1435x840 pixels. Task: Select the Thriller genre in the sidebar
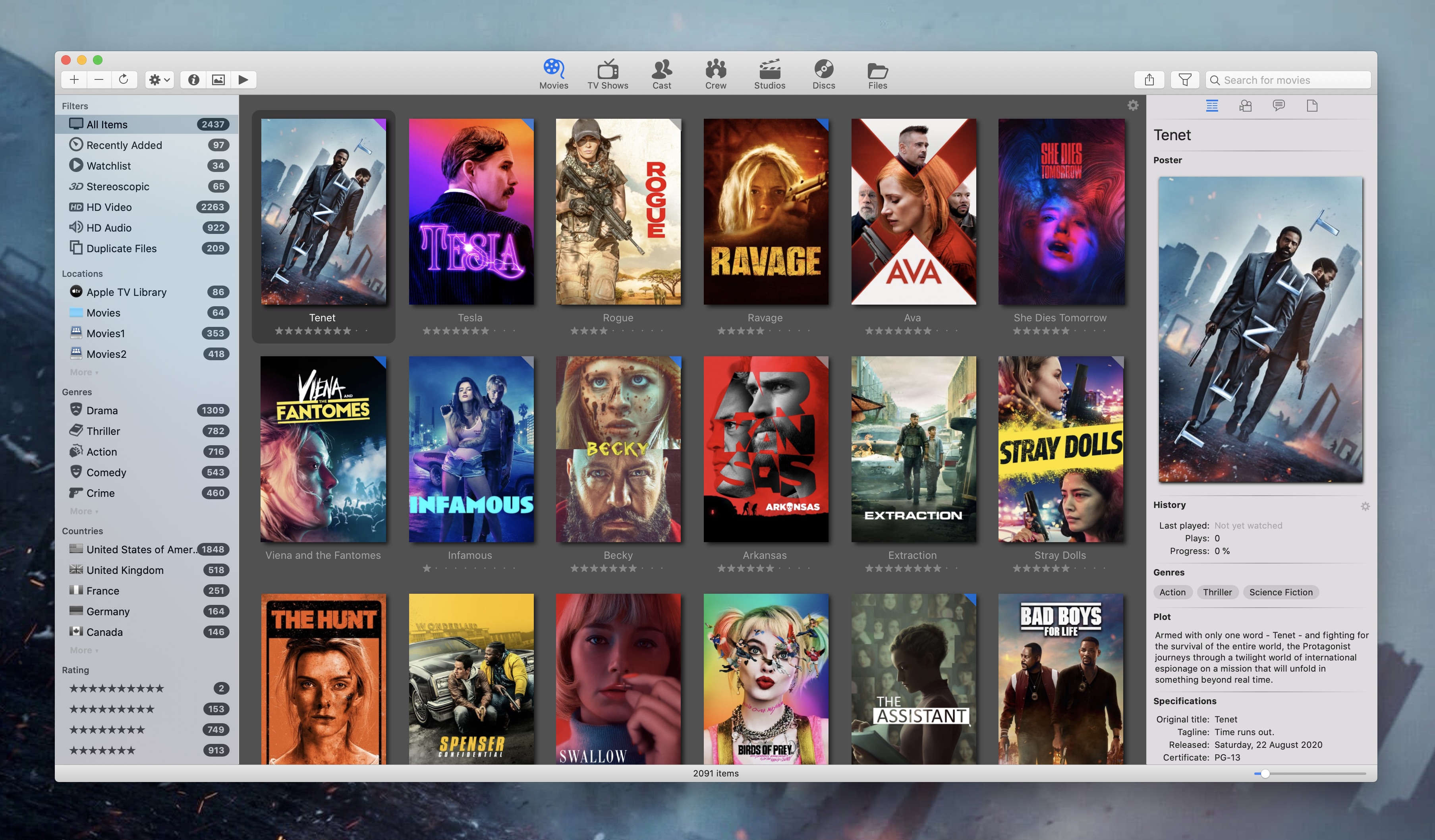(146, 431)
